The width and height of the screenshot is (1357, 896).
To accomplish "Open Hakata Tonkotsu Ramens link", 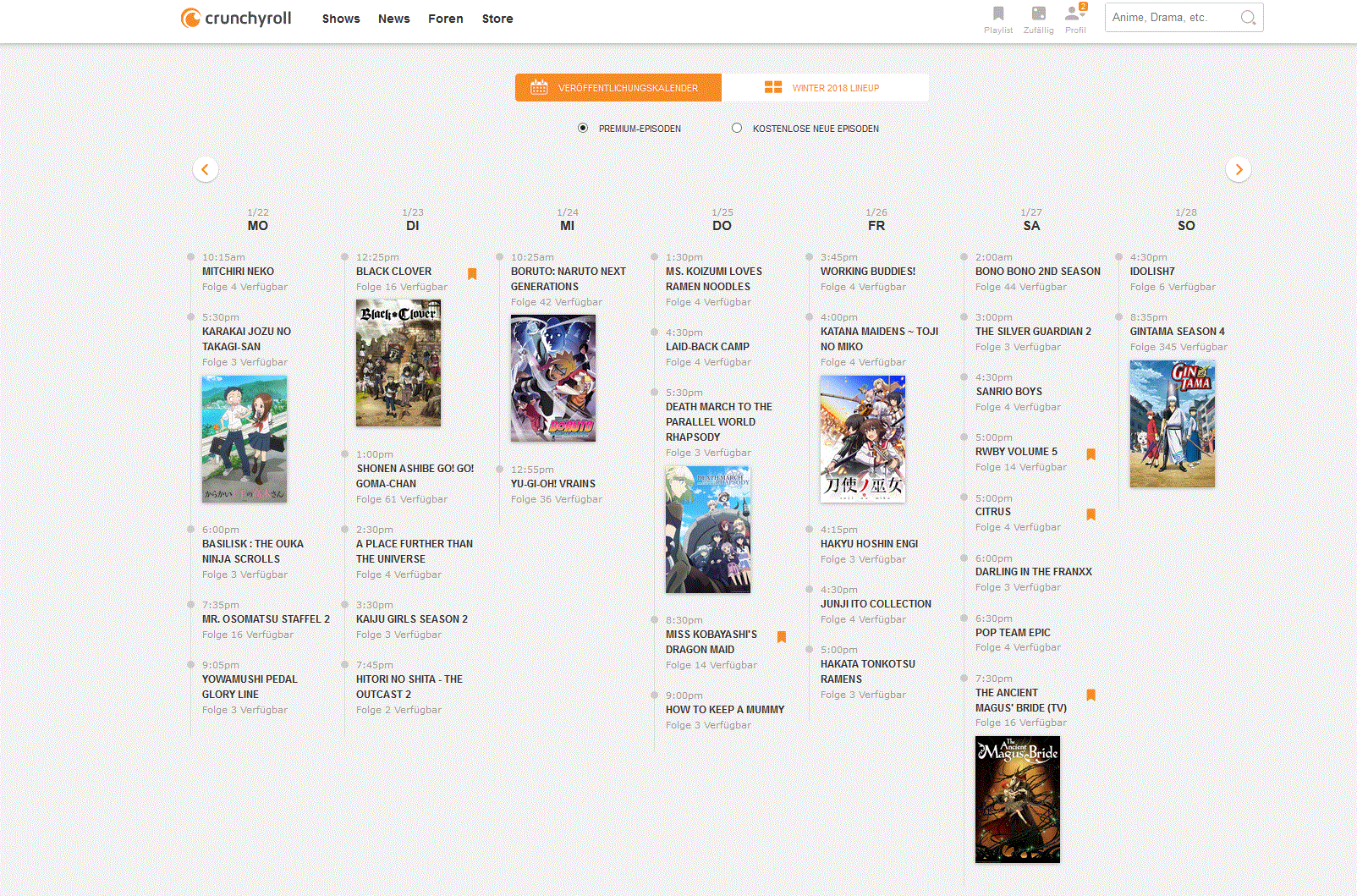I will 868,672.
